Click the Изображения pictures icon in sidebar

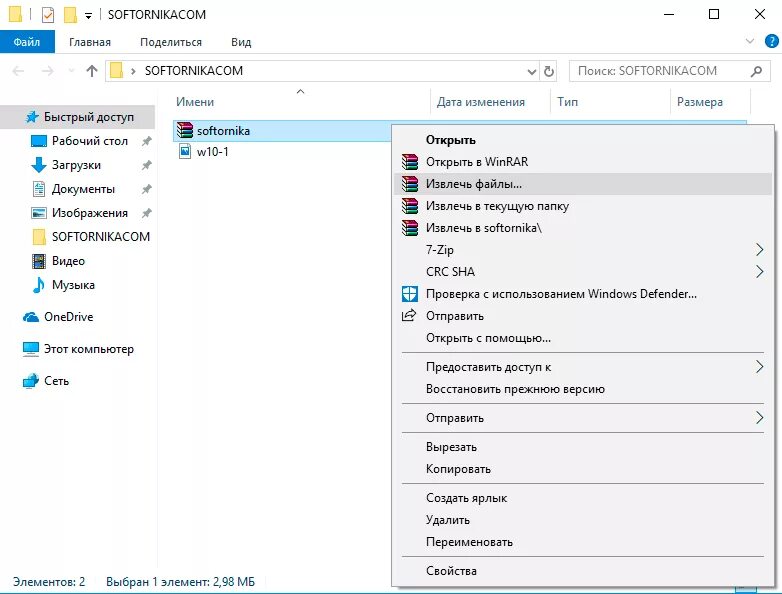point(38,213)
